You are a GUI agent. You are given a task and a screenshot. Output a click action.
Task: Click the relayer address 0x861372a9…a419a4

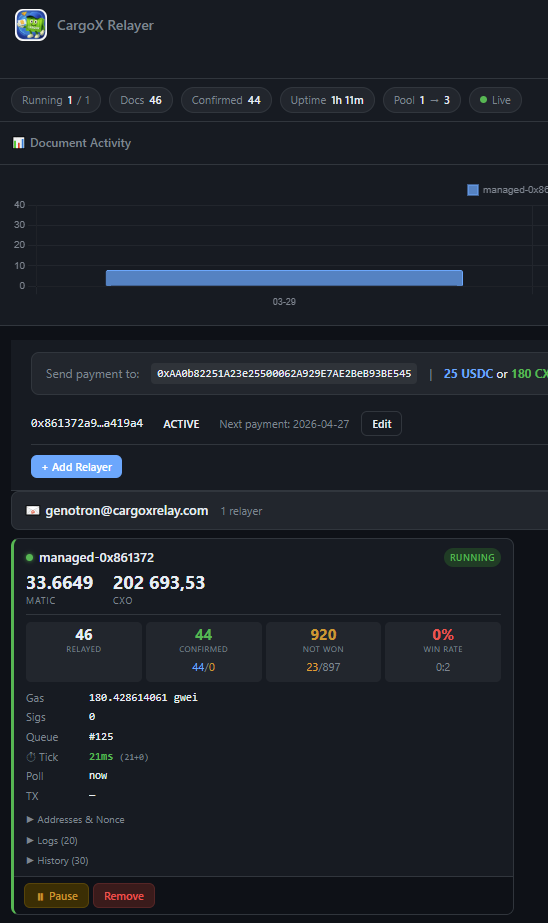87,423
